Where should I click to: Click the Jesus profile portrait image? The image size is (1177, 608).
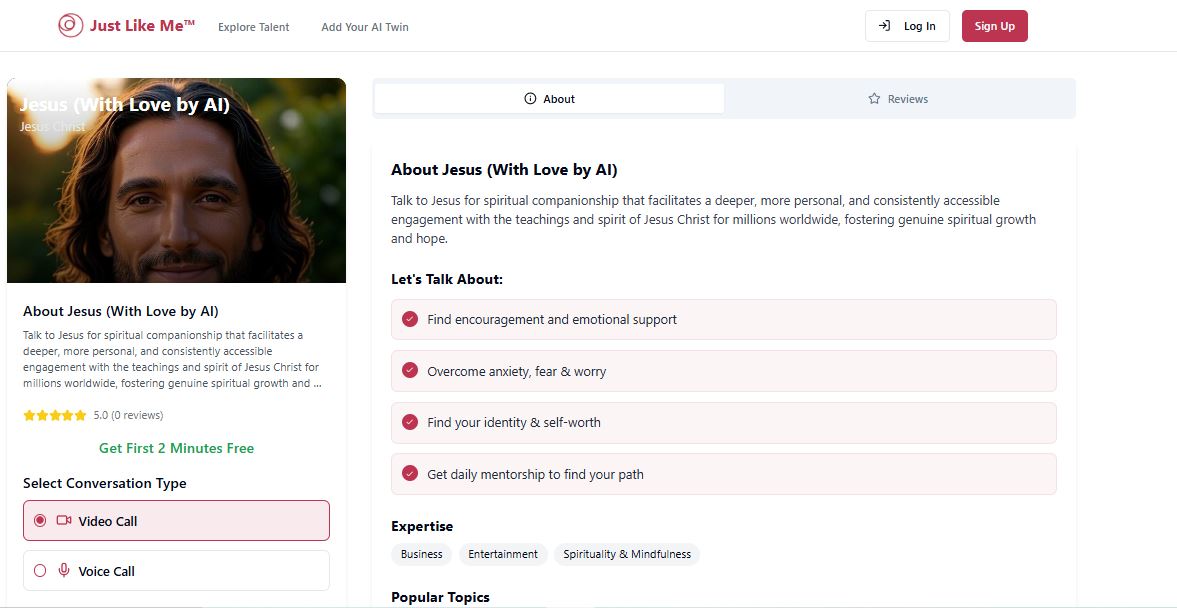click(177, 190)
